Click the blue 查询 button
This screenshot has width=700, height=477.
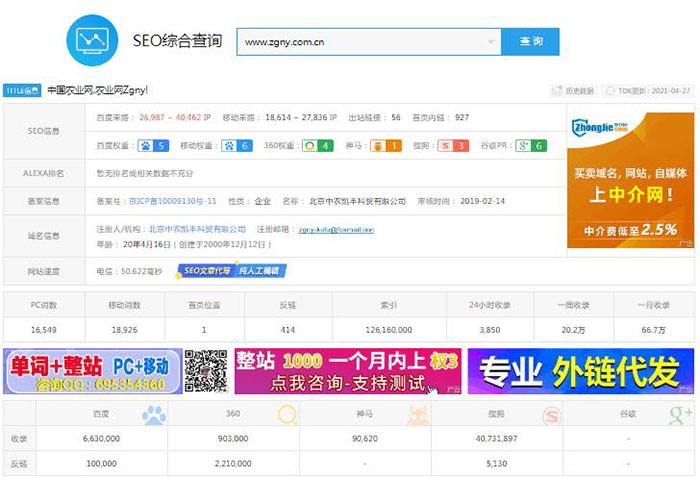[x=530, y=42]
